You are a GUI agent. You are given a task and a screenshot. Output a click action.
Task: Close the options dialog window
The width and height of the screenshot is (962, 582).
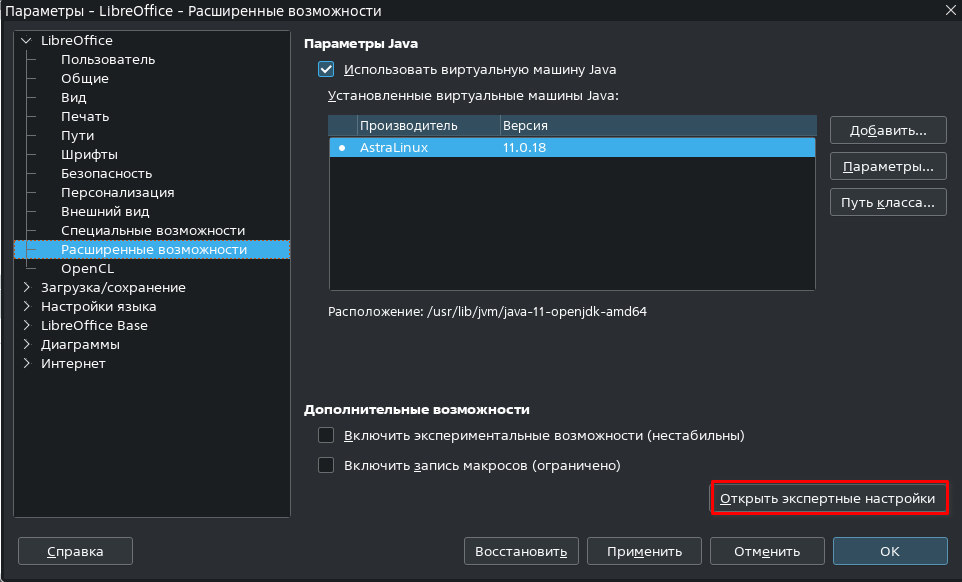949,10
